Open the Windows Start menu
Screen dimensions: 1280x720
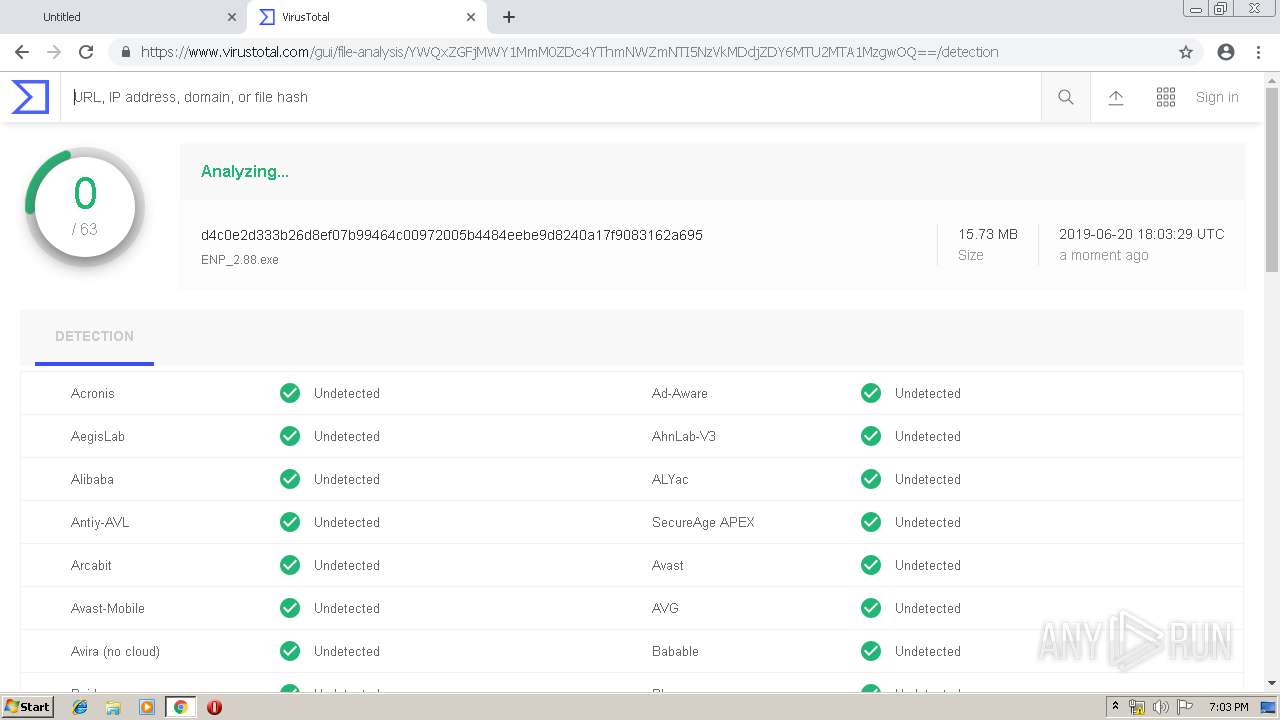[x=28, y=706]
